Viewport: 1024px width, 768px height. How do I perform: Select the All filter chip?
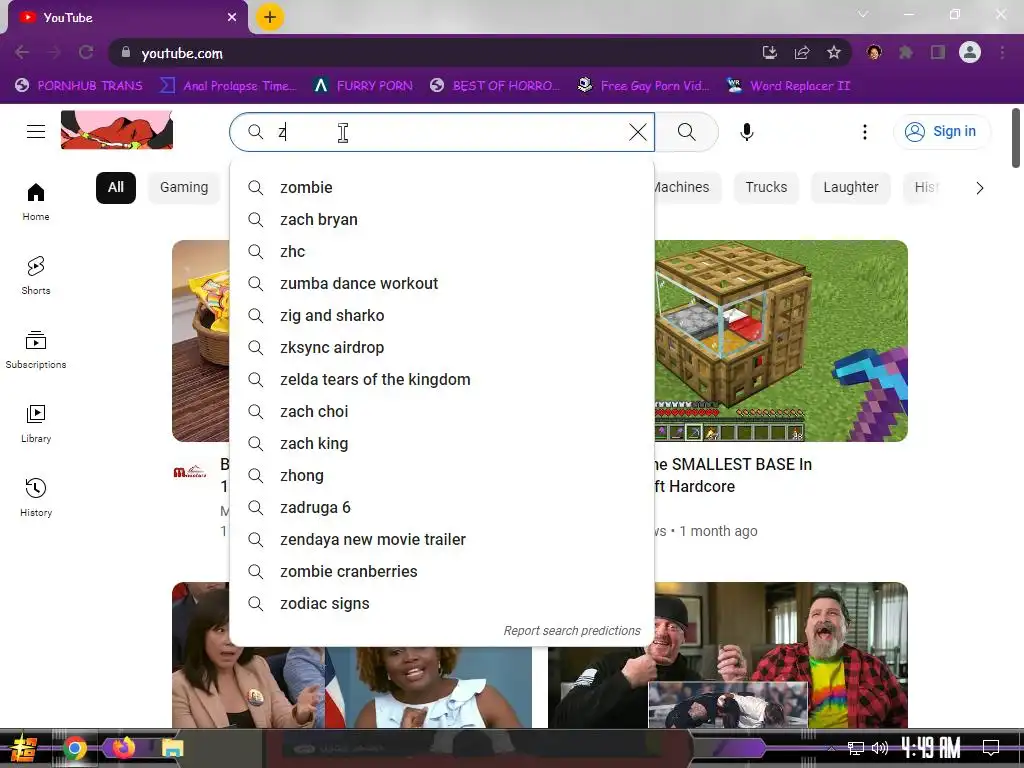pos(116,187)
